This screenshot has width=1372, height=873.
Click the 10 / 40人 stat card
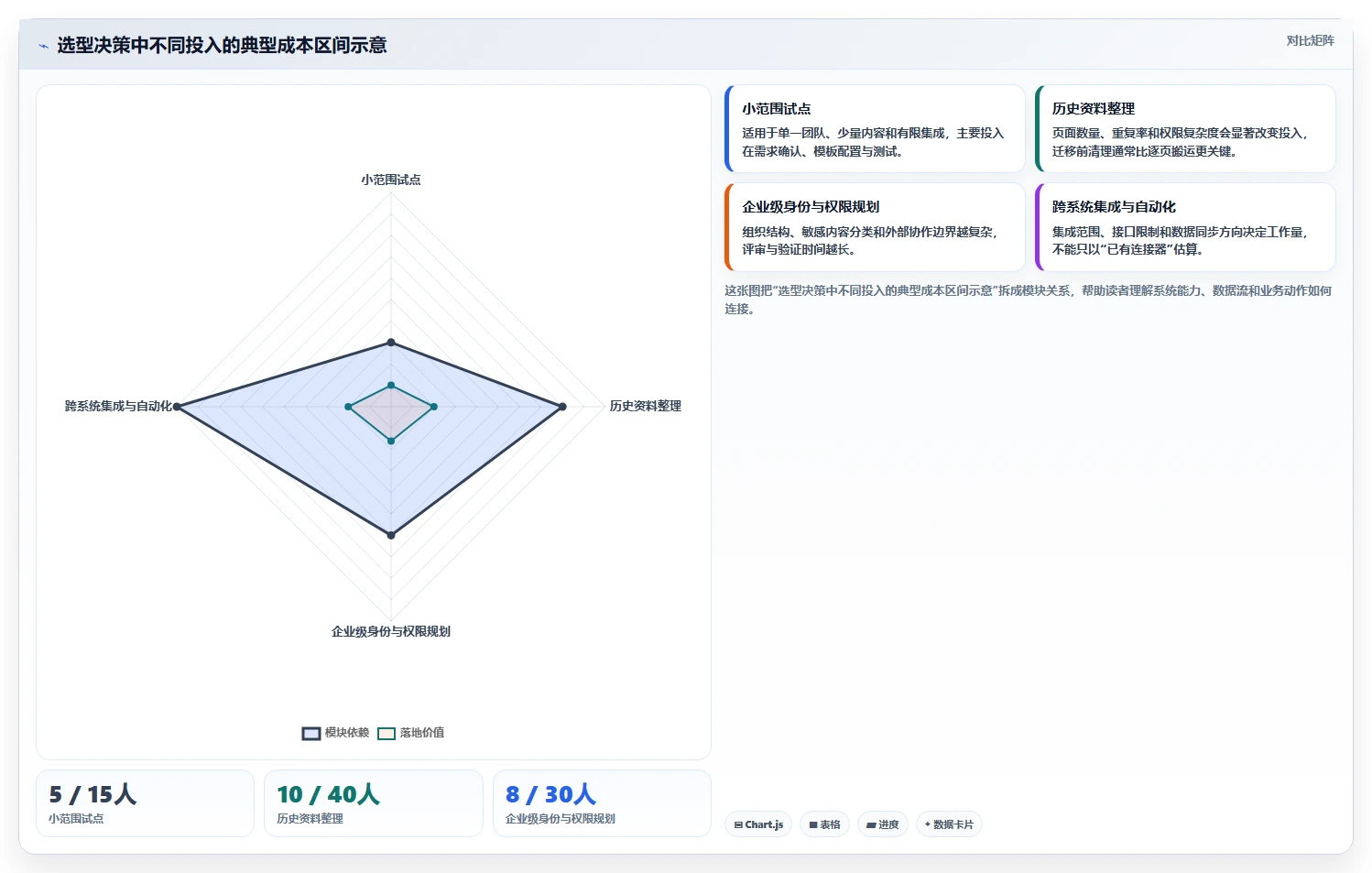(374, 803)
